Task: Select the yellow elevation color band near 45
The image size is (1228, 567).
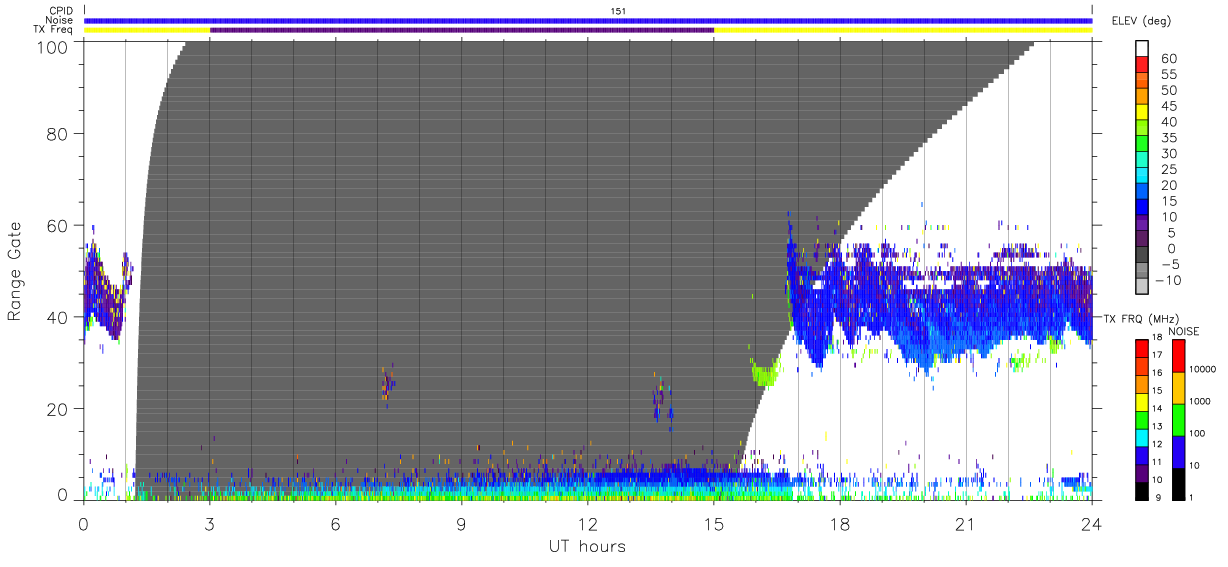Action: pos(1144,113)
